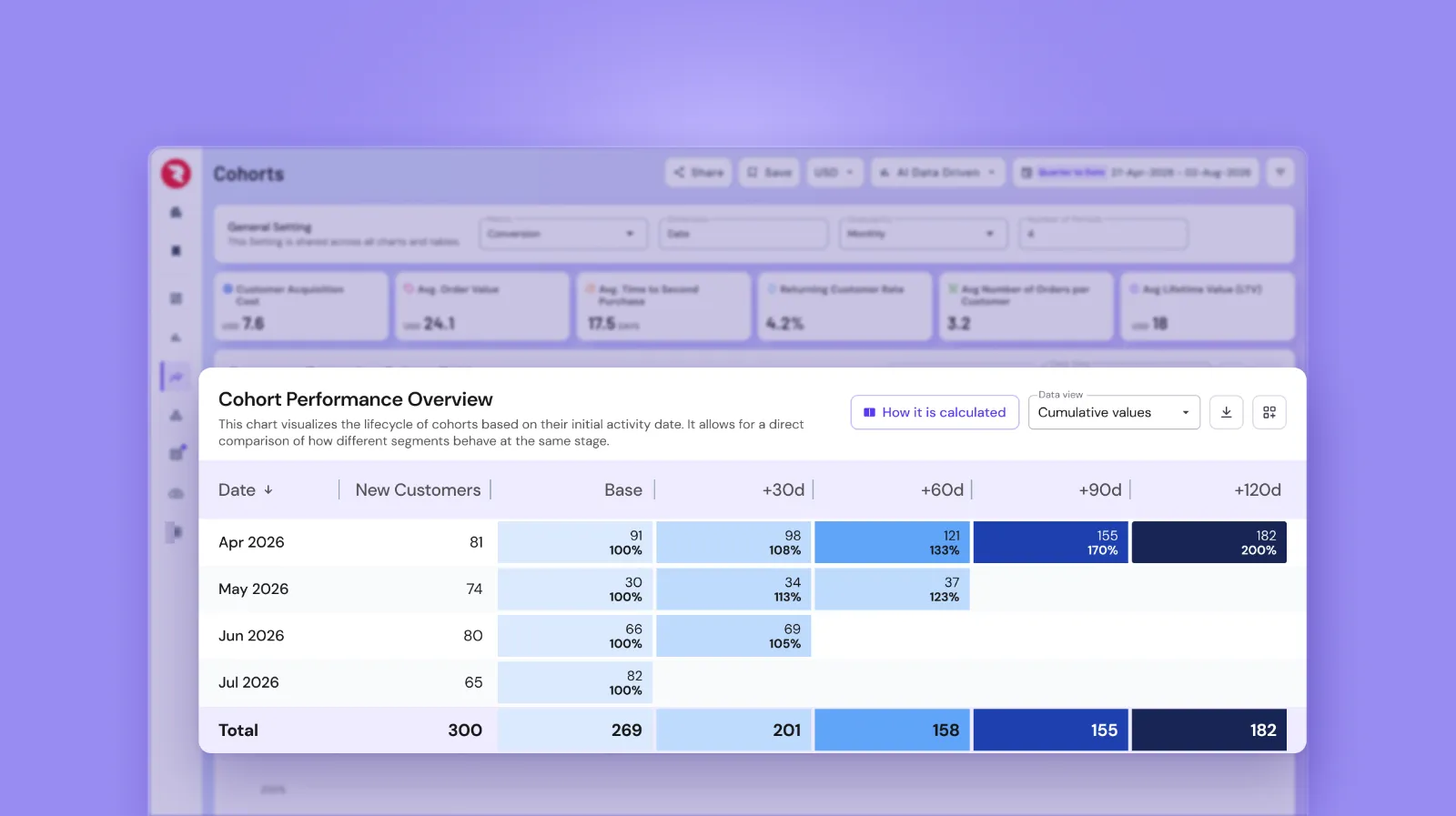Click the Date dimension field in General Setting

743,234
